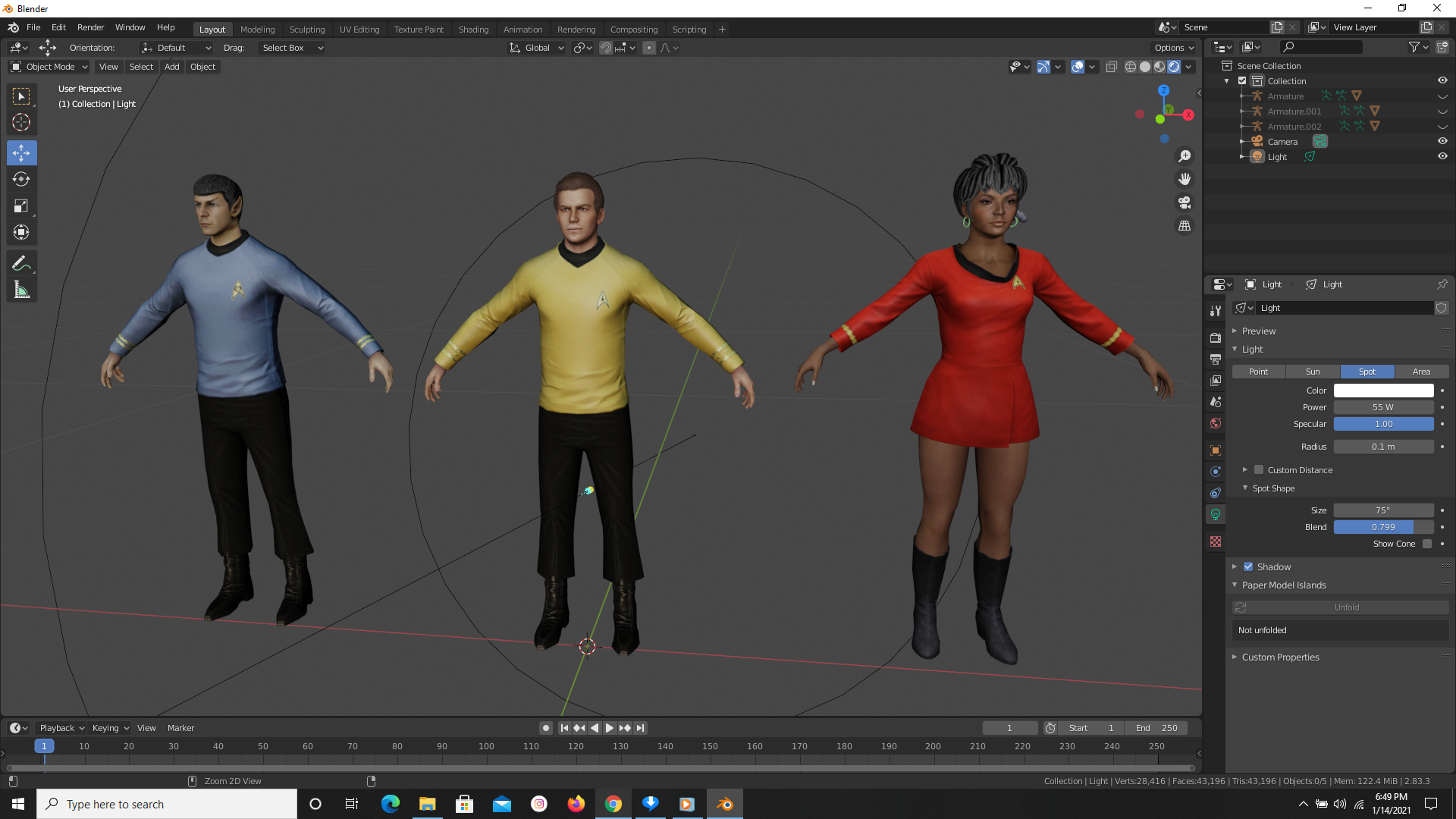Enable the Custom Distance checkbox
This screenshot has height=819, width=1456.
pyautogui.click(x=1259, y=469)
